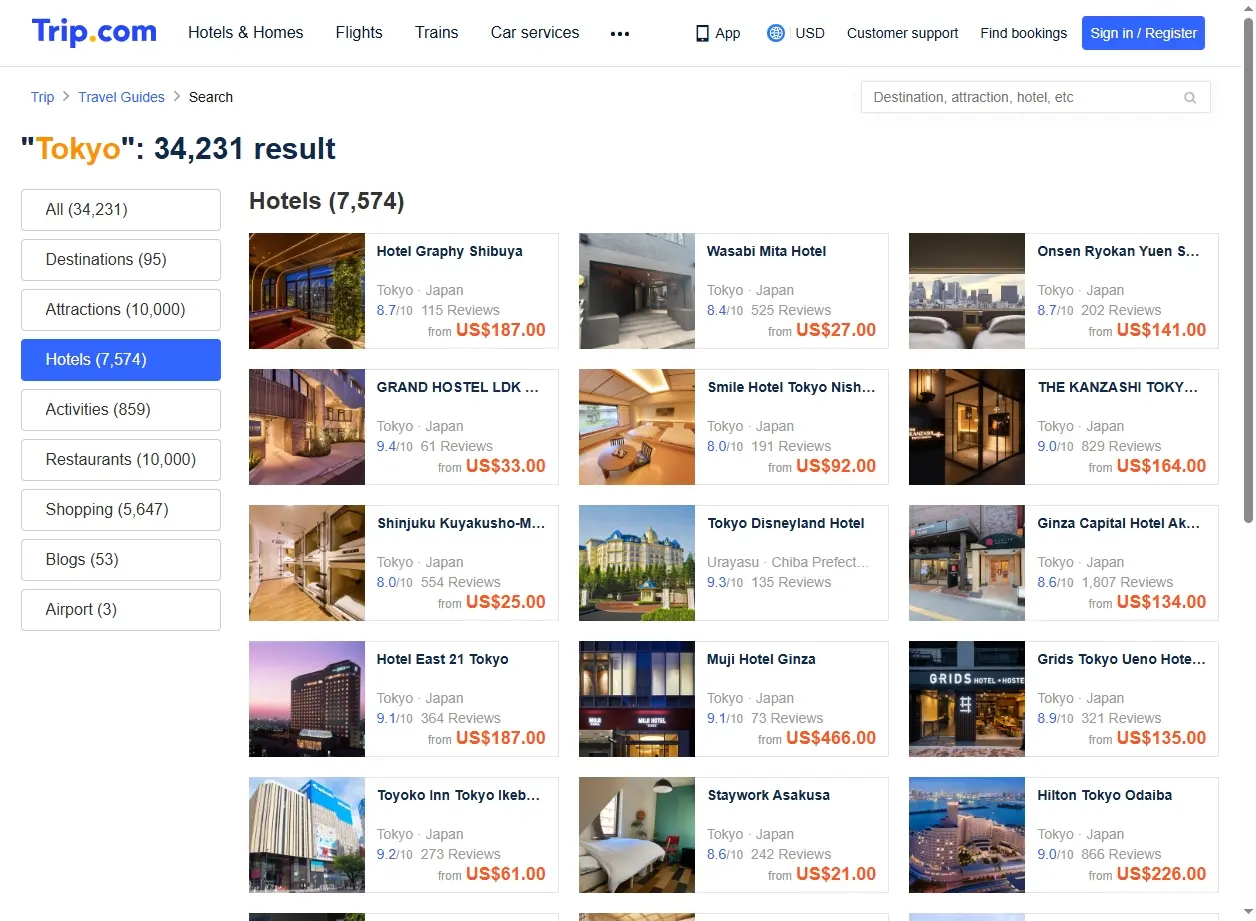Screen dimensions: 1256x921
Task: Select Airport (3) filter
Action: click(121, 610)
